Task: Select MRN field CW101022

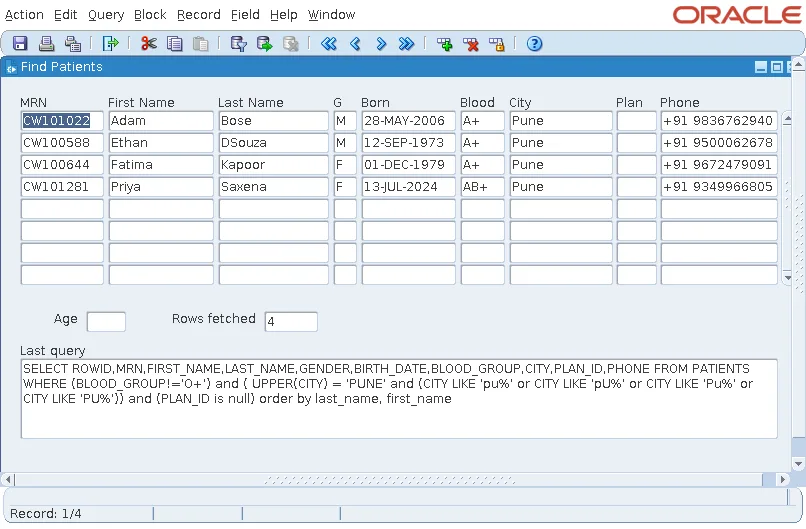Action: pos(62,121)
